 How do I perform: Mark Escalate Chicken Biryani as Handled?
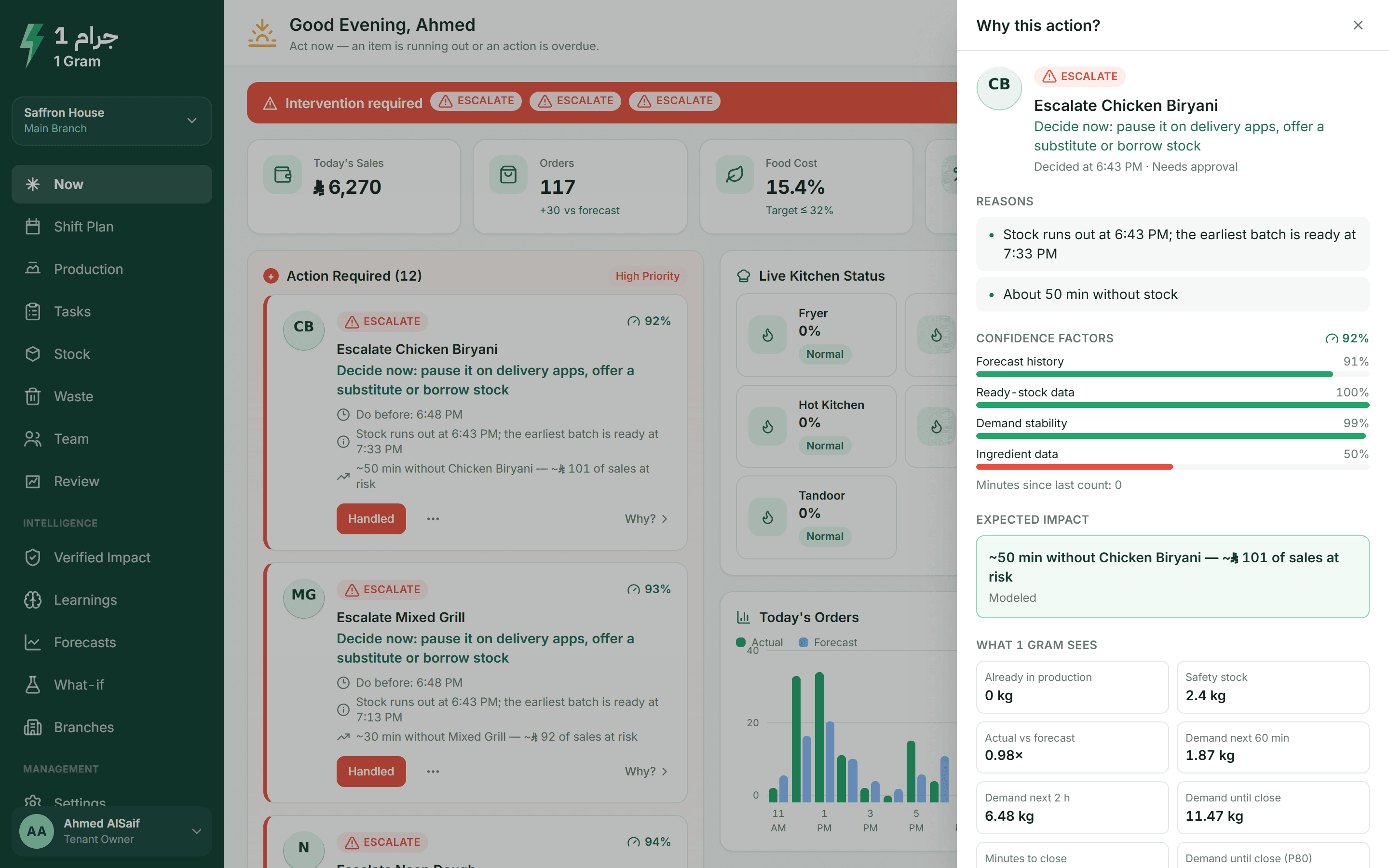click(x=371, y=519)
